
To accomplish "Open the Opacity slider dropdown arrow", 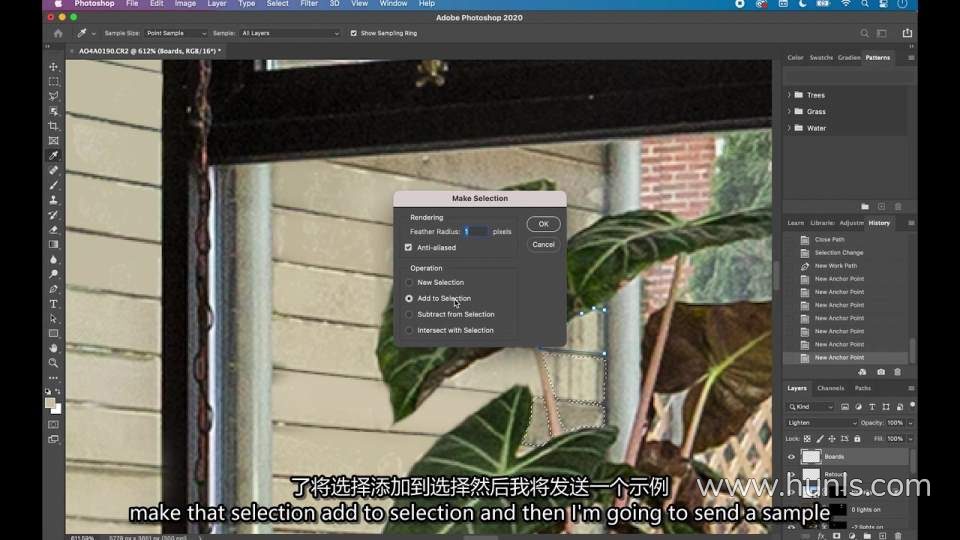I will pyautogui.click(x=910, y=423).
